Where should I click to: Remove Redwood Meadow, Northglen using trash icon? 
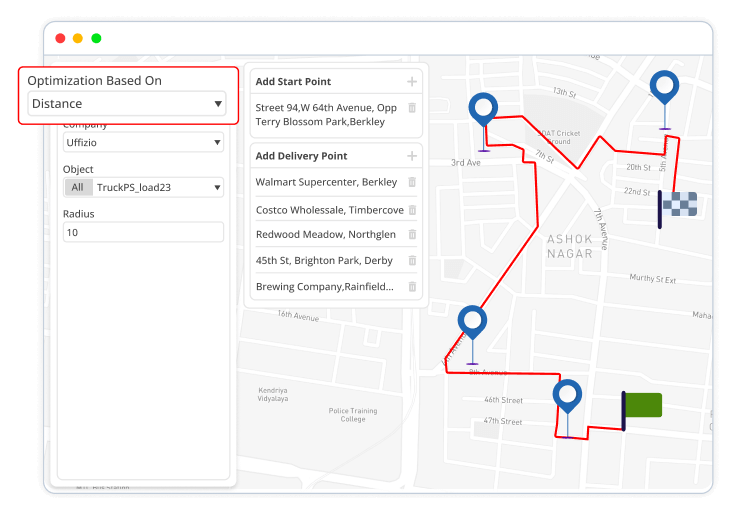tap(412, 235)
